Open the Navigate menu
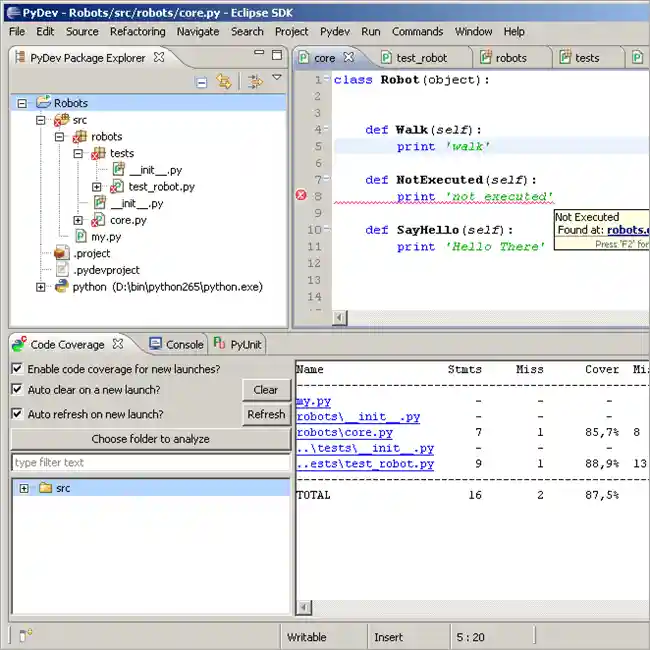Image resolution: width=650 pixels, height=650 pixels. [x=198, y=32]
